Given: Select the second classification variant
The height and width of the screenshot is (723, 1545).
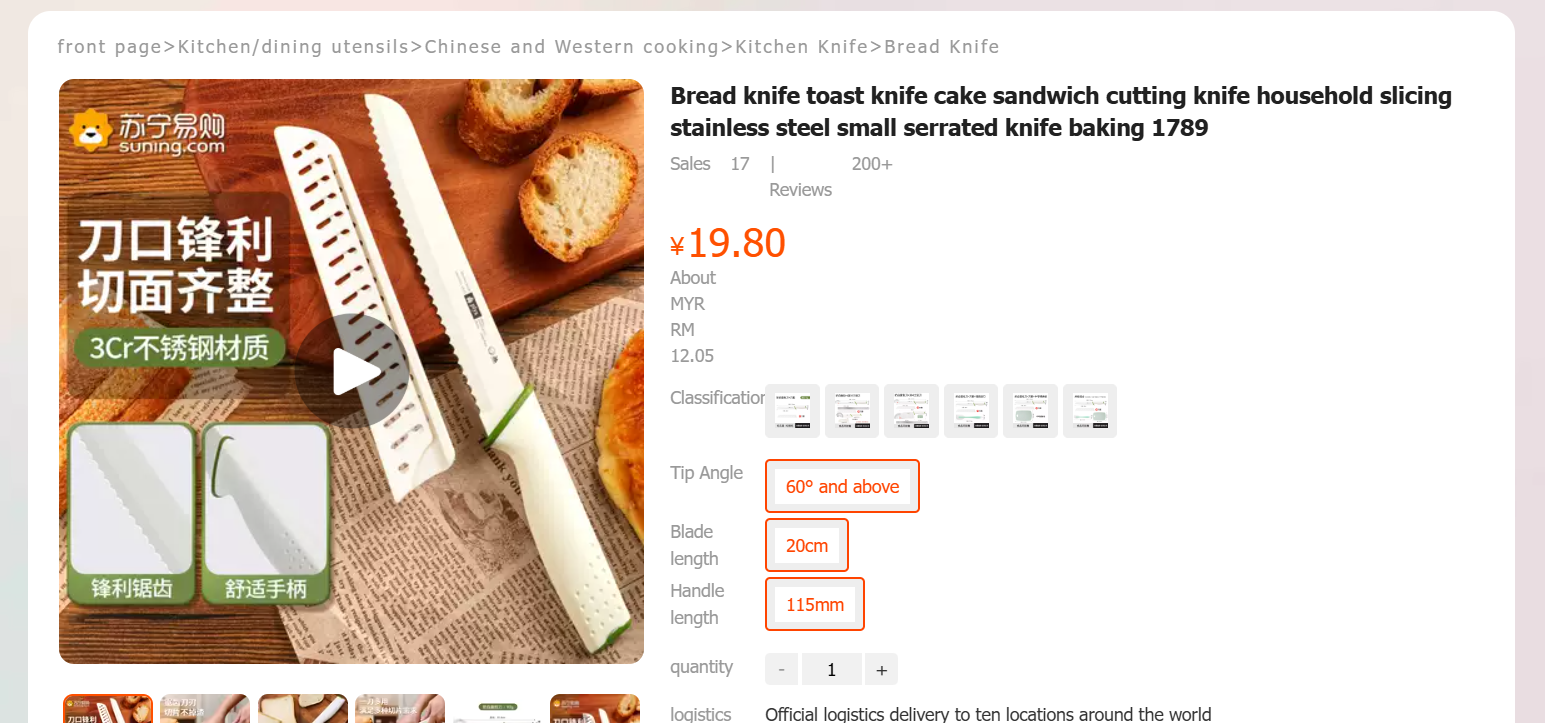Looking at the screenshot, I should coord(852,410).
